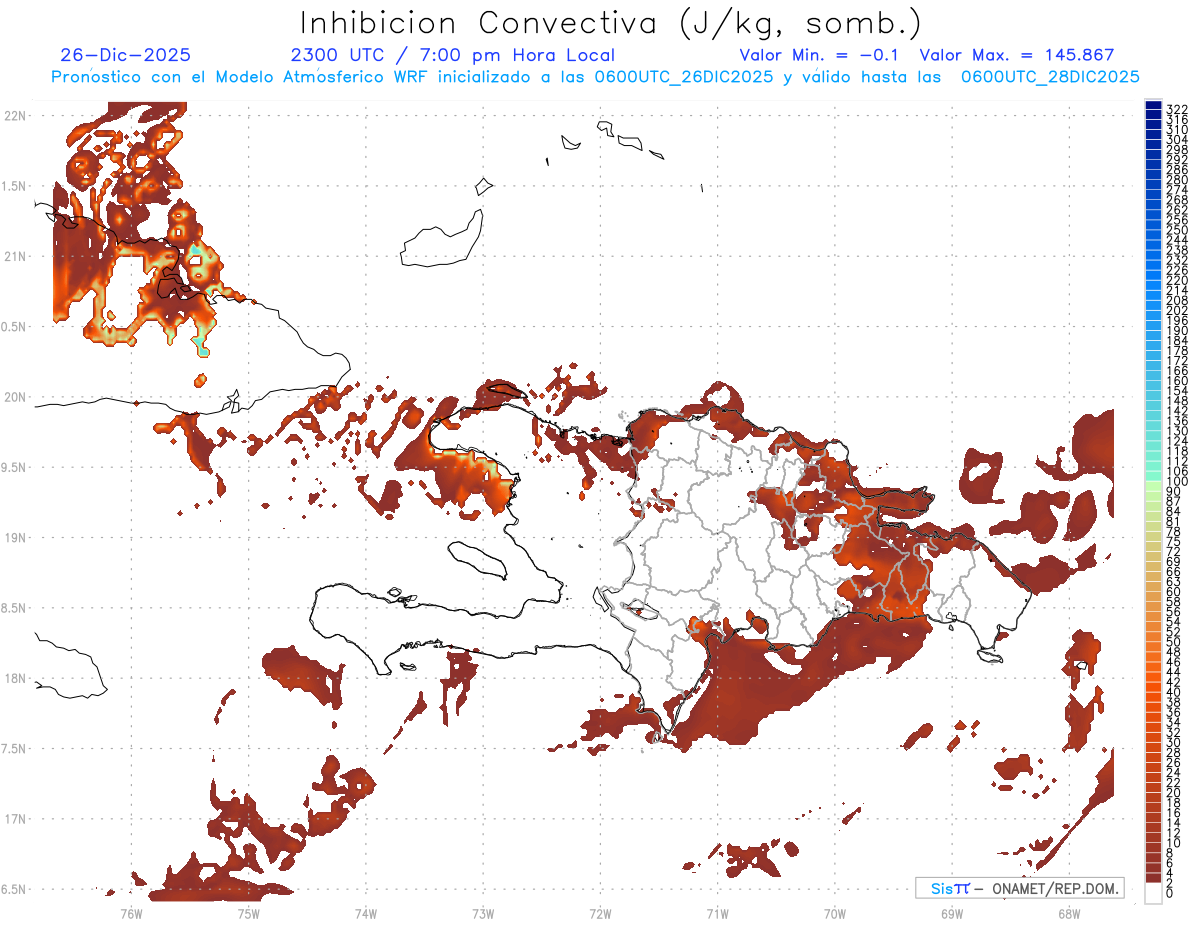This screenshot has height=927, width=1200.
Task: Click the "76W" longitude label
Action: [131, 913]
